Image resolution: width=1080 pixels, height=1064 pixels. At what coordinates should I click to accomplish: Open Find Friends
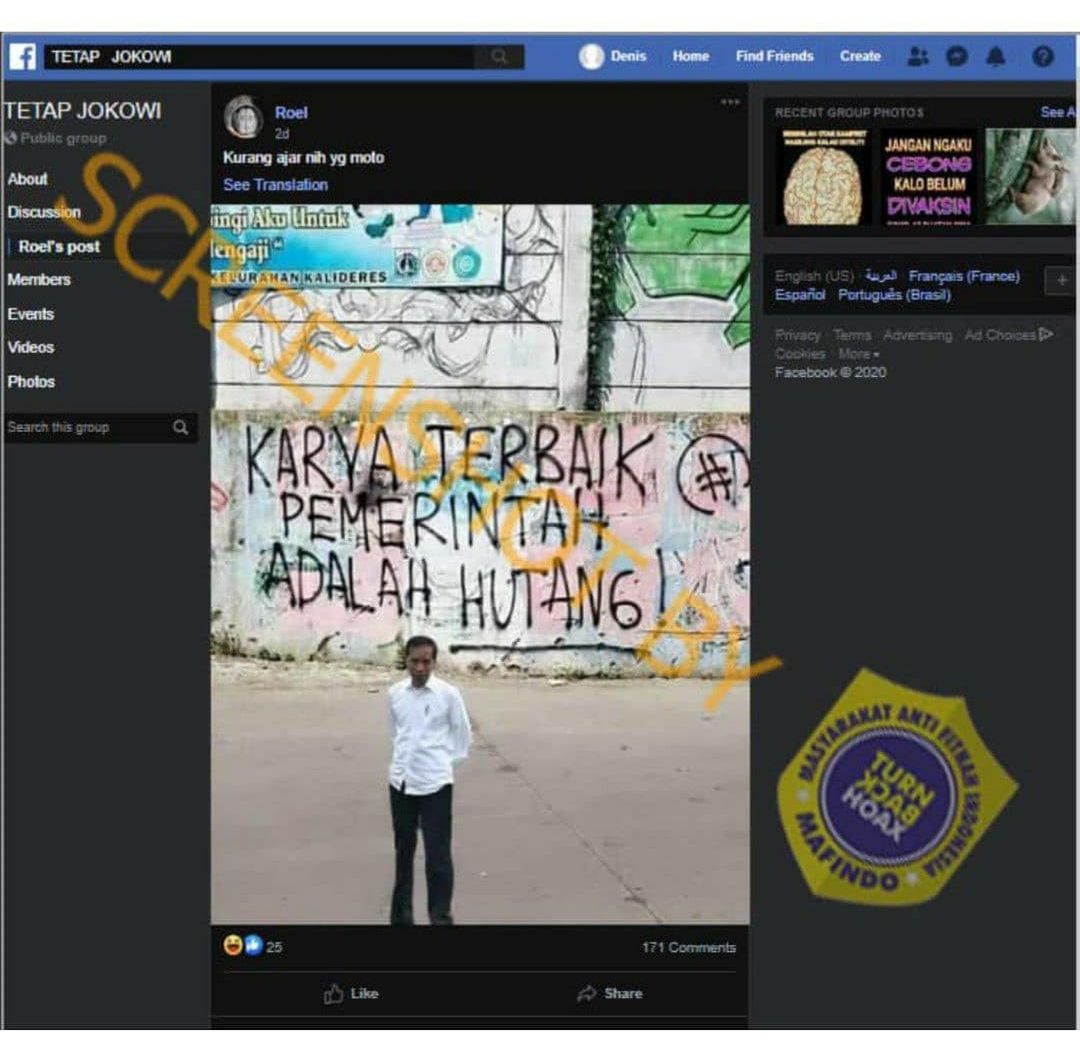774,56
